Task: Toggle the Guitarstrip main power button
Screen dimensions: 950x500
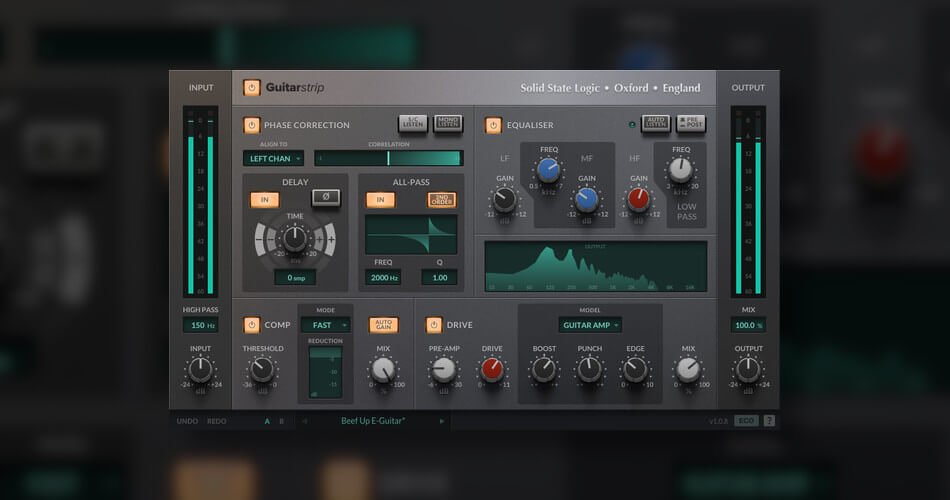Action: point(251,88)
